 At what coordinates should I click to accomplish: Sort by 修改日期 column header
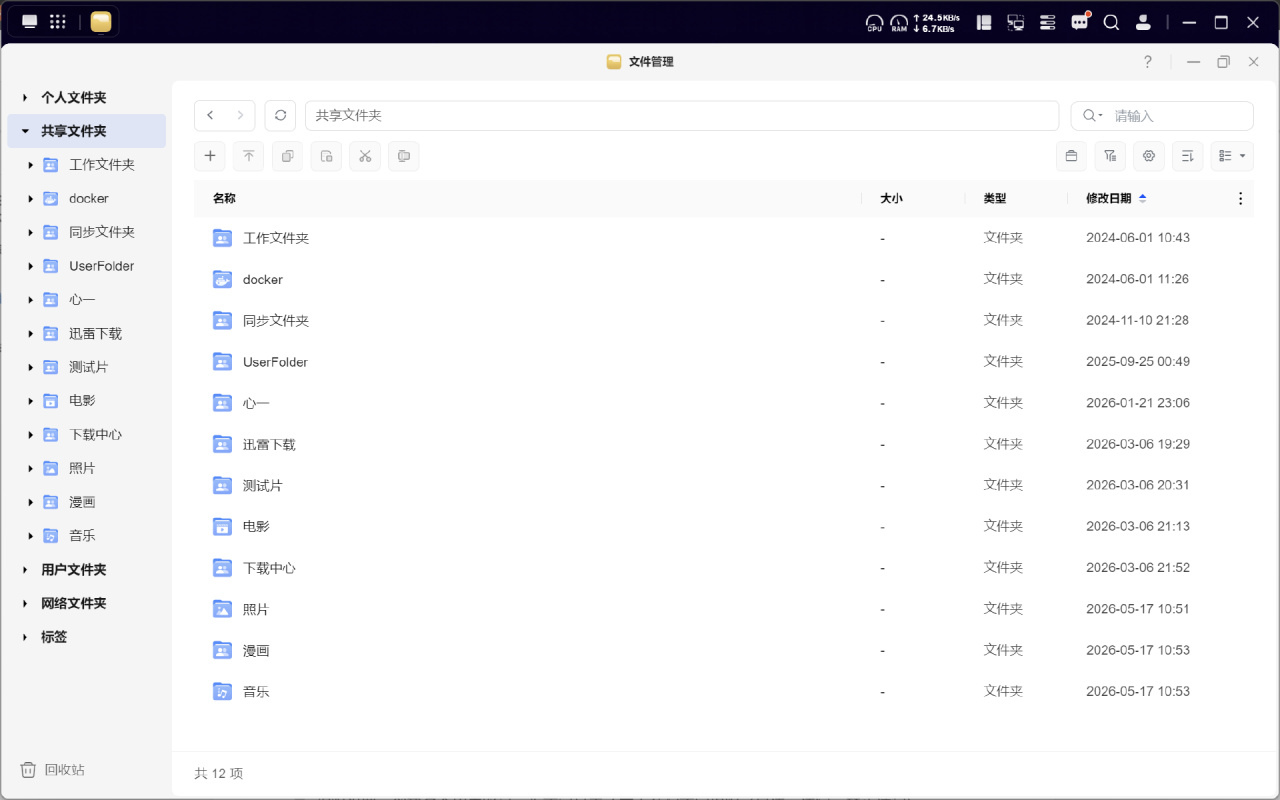coord(1109,199)
